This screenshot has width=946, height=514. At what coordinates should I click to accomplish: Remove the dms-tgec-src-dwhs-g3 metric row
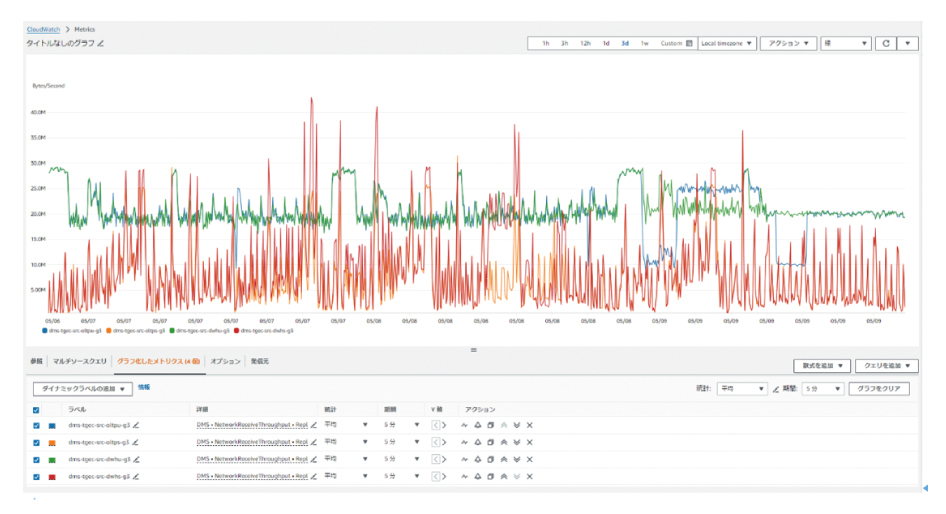(x=529, y=475)
